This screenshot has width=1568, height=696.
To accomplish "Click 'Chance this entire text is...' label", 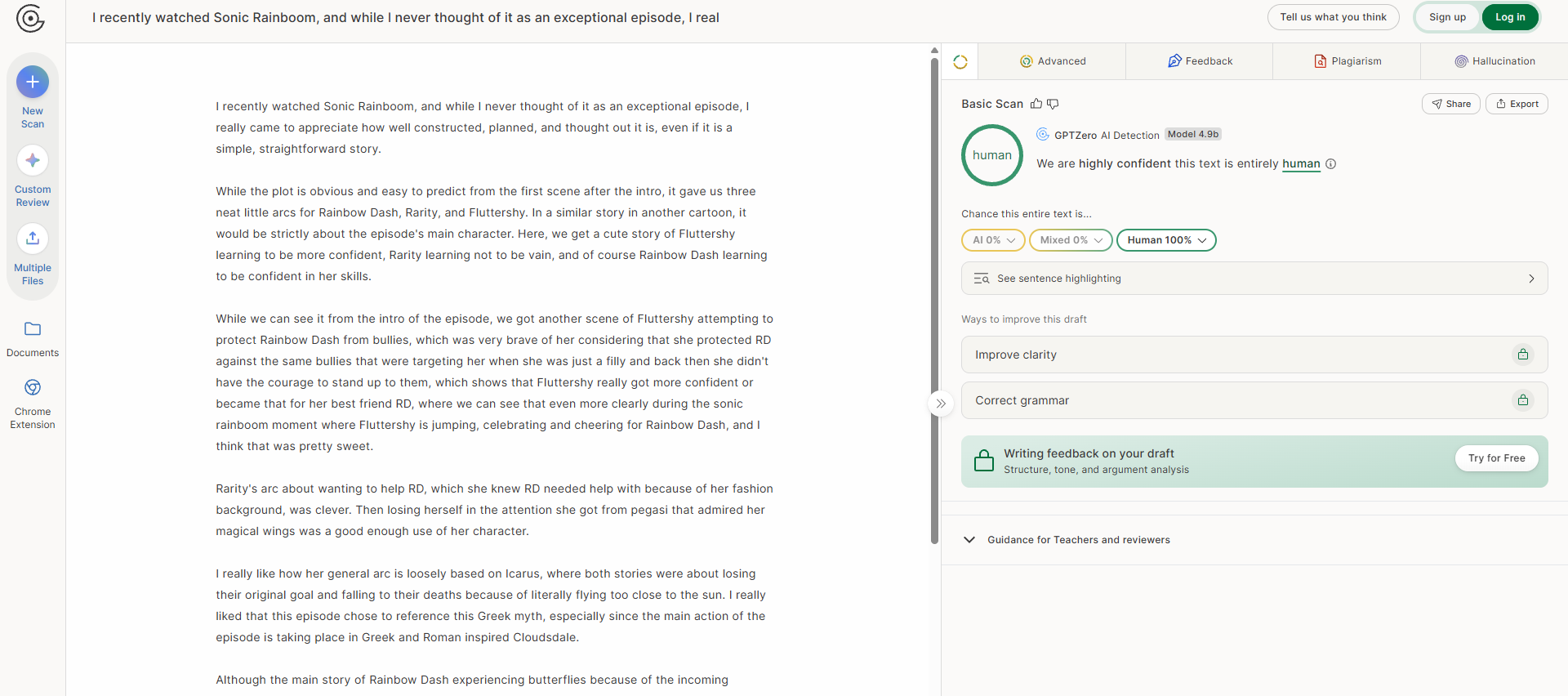I will 1027,214.
